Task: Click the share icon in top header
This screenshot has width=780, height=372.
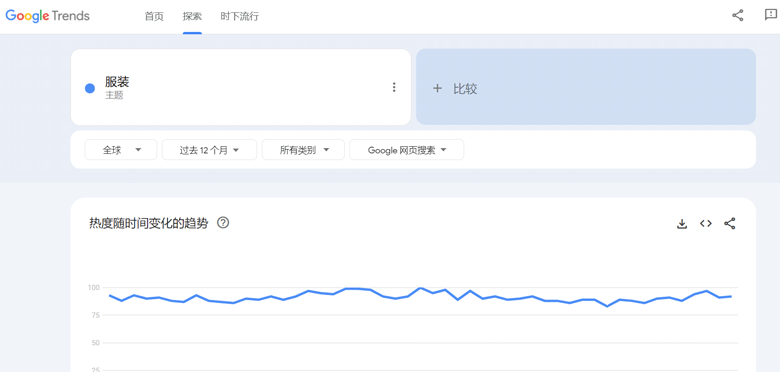Action: tap(738, 15)
